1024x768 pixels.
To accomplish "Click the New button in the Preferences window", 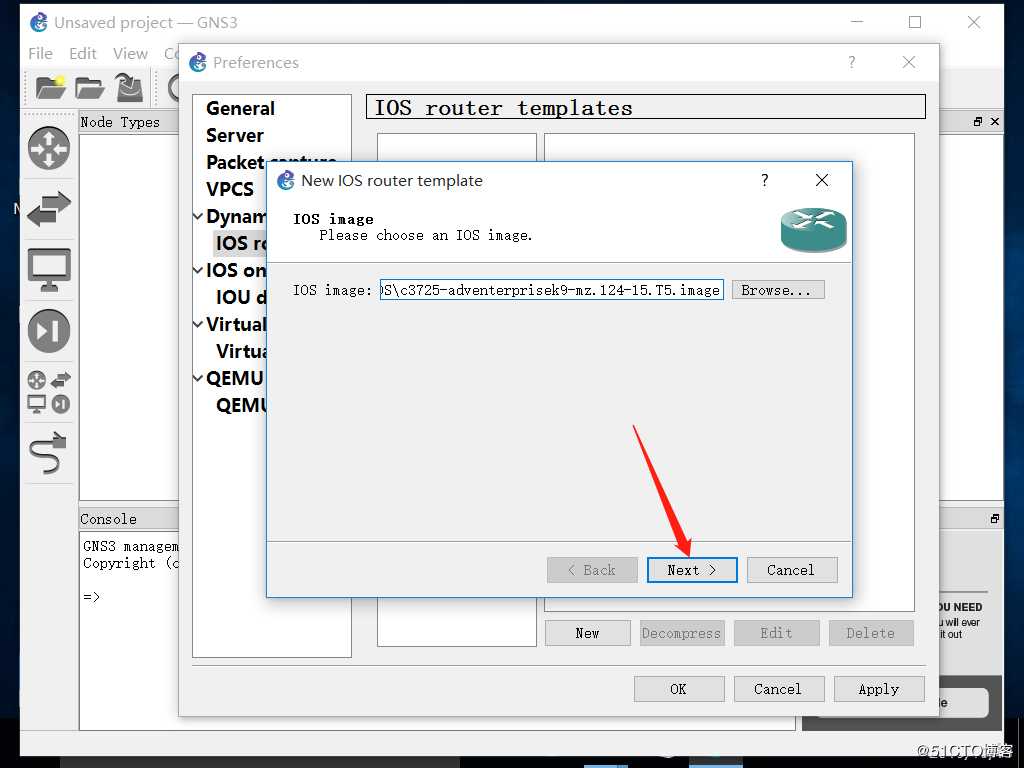I will click(588, 633).
